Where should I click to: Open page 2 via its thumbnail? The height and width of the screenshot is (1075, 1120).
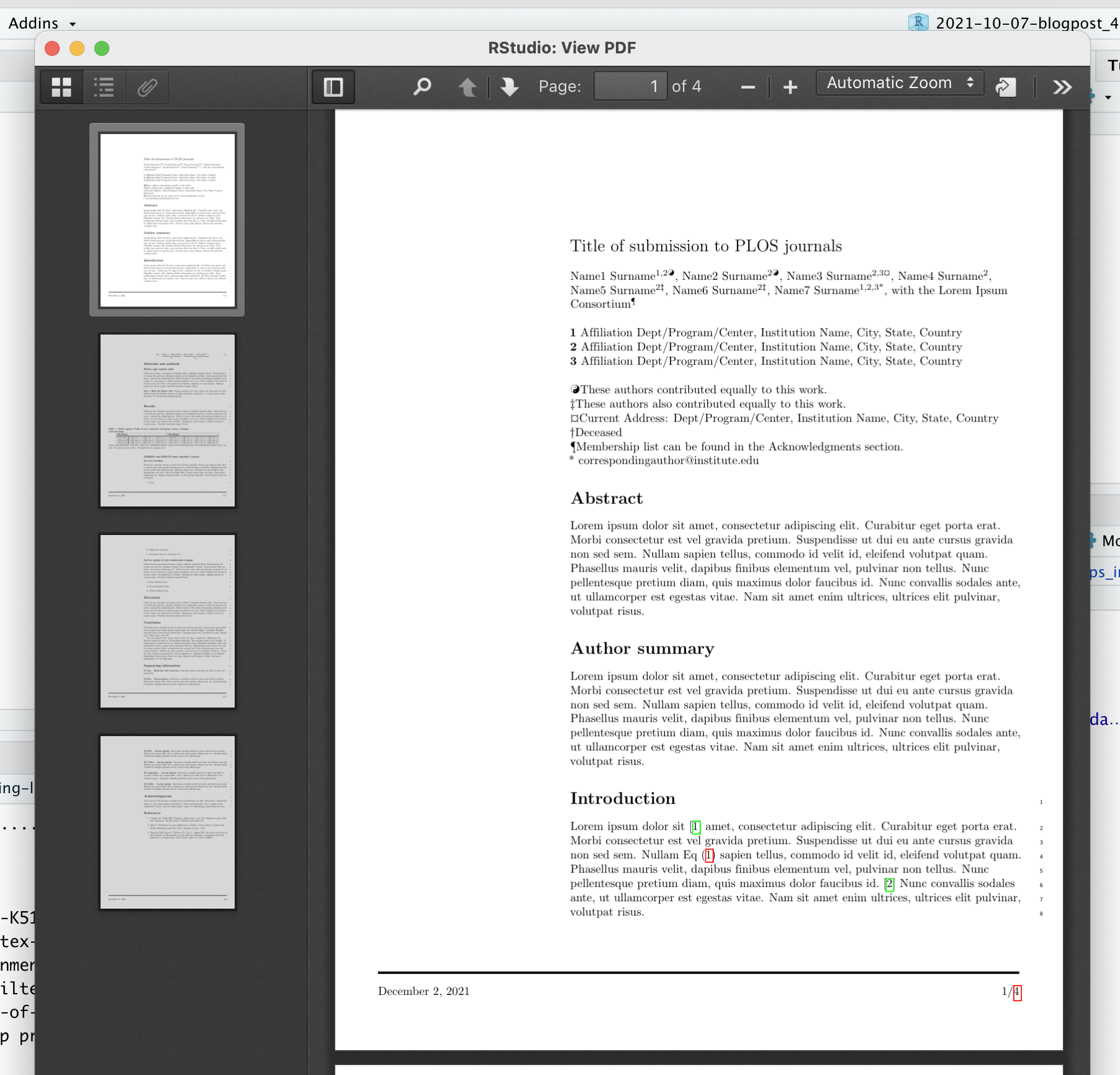coord(167,420)
